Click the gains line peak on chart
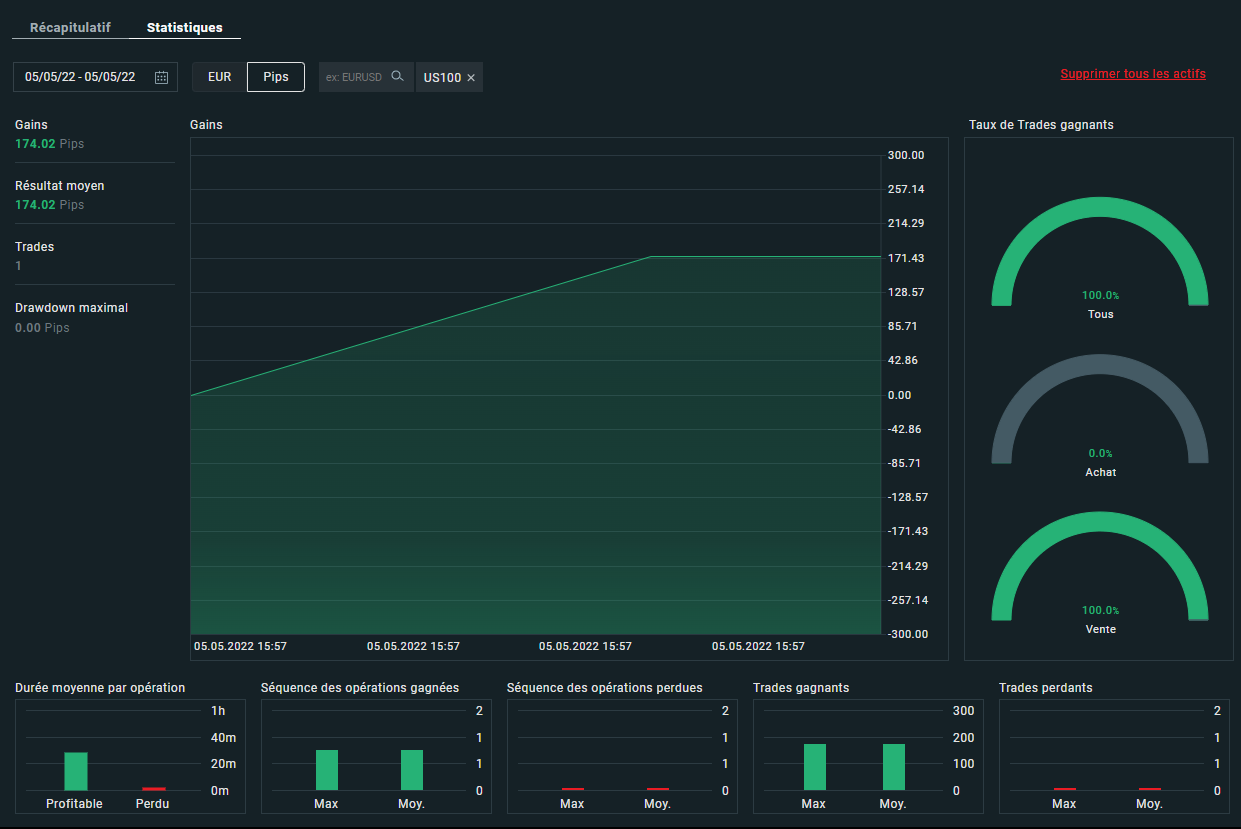The height and width of the screenshot is (829, 1241). coord(651,257)
